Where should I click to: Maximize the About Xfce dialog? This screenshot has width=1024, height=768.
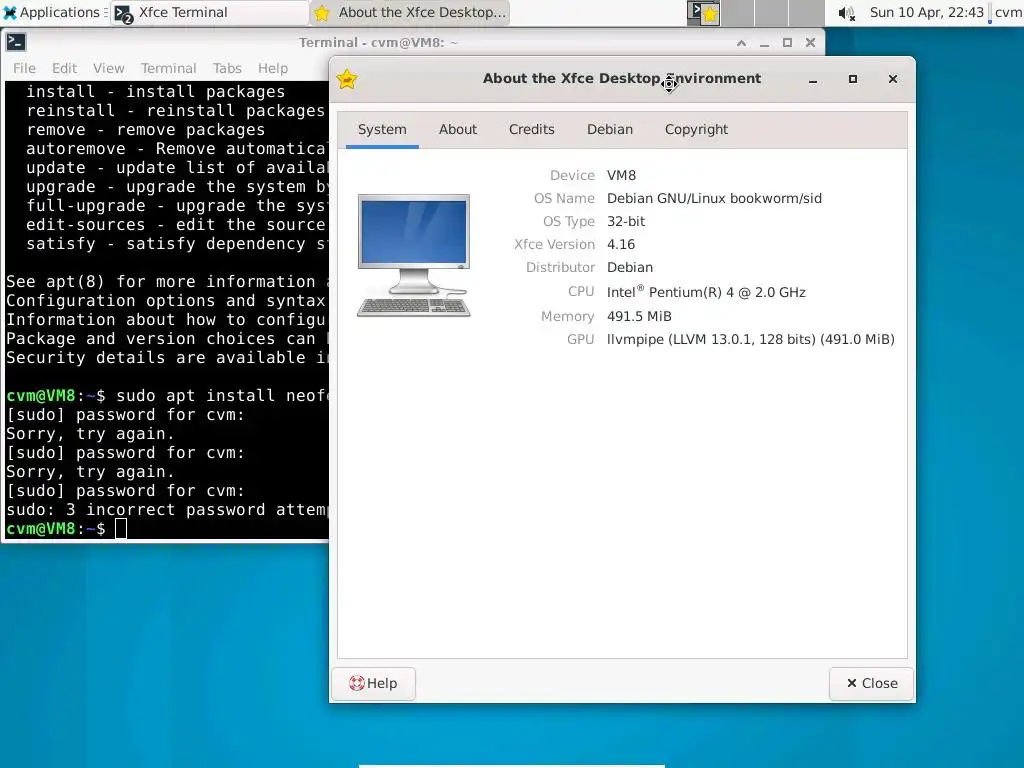coord(853,79)
